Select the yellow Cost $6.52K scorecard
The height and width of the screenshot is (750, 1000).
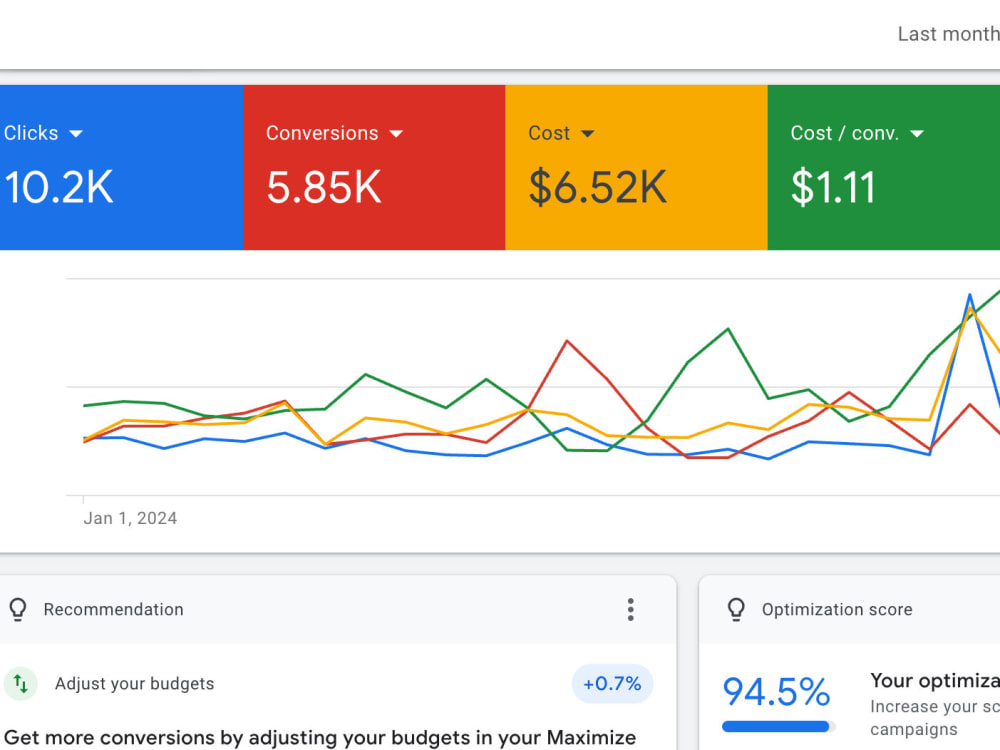pyautogui.click(x=636, y=167)
